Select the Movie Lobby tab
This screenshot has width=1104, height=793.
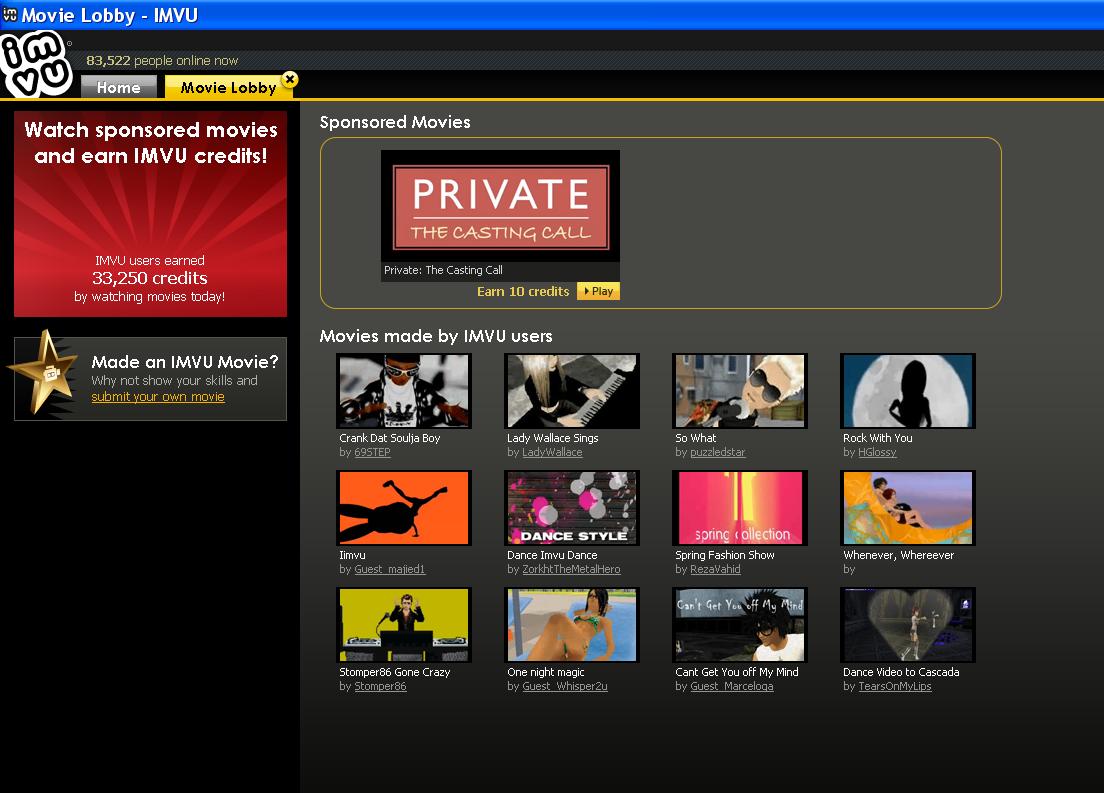tap(228, 87)
